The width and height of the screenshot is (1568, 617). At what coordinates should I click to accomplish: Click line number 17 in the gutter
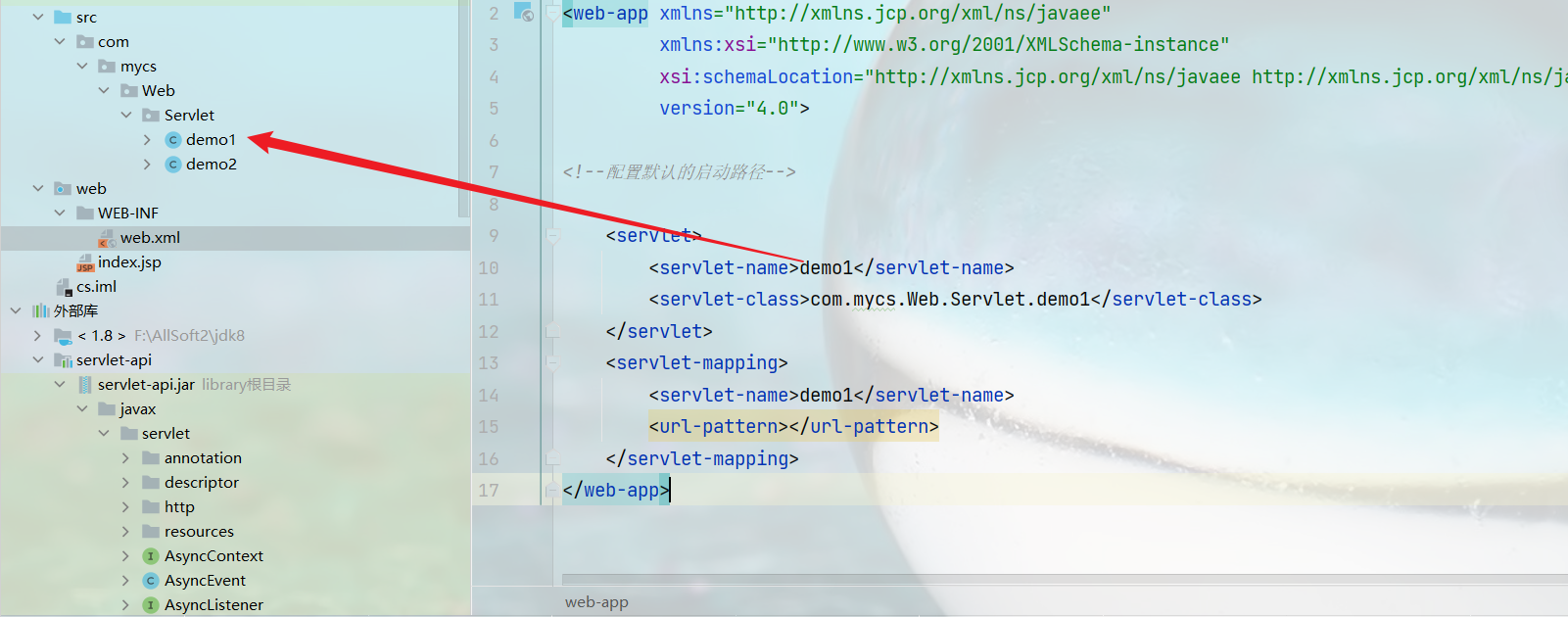[489, 491]
